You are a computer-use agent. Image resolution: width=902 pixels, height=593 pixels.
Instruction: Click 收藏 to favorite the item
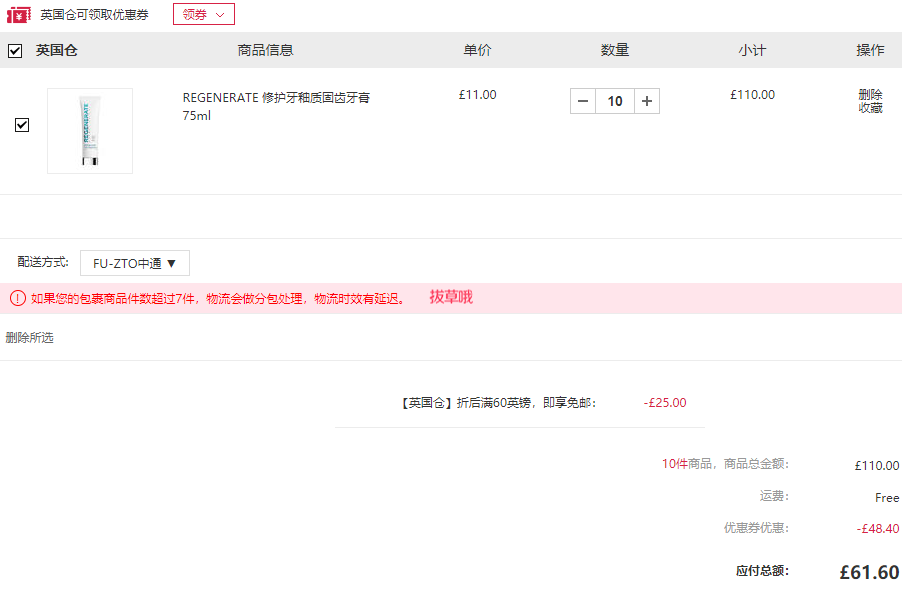[x=870, y=108]
